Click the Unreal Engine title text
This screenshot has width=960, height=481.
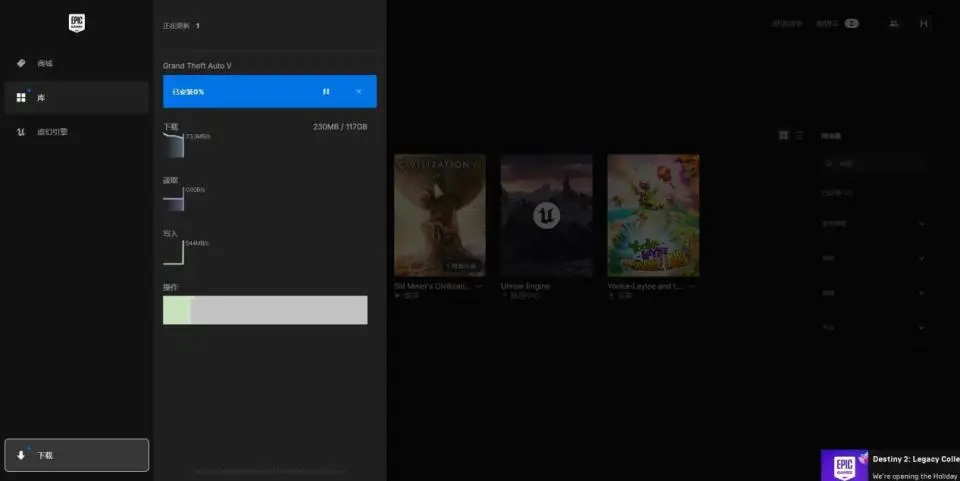[x=525, y=286]
